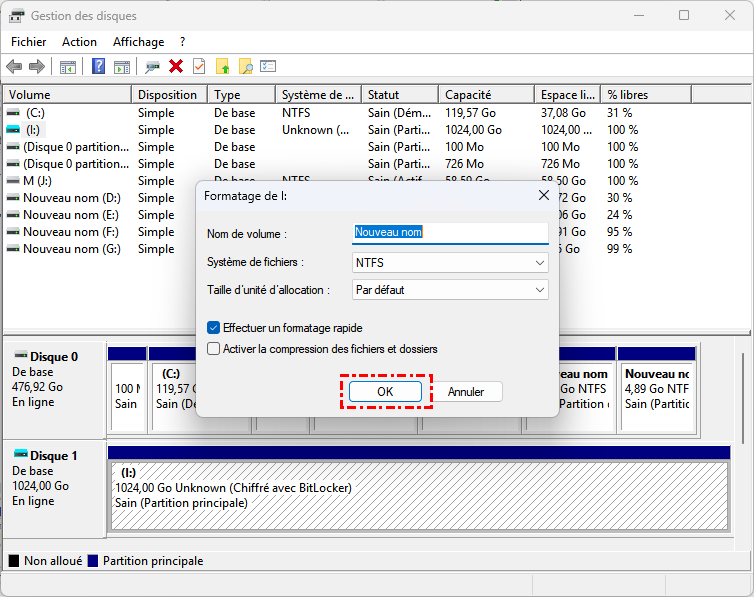Uncheck 'Effectuer un formatage rapide' checkbox
Viewport: 754px width, 597px height.
pyautogui.click(x=213, y=327)
